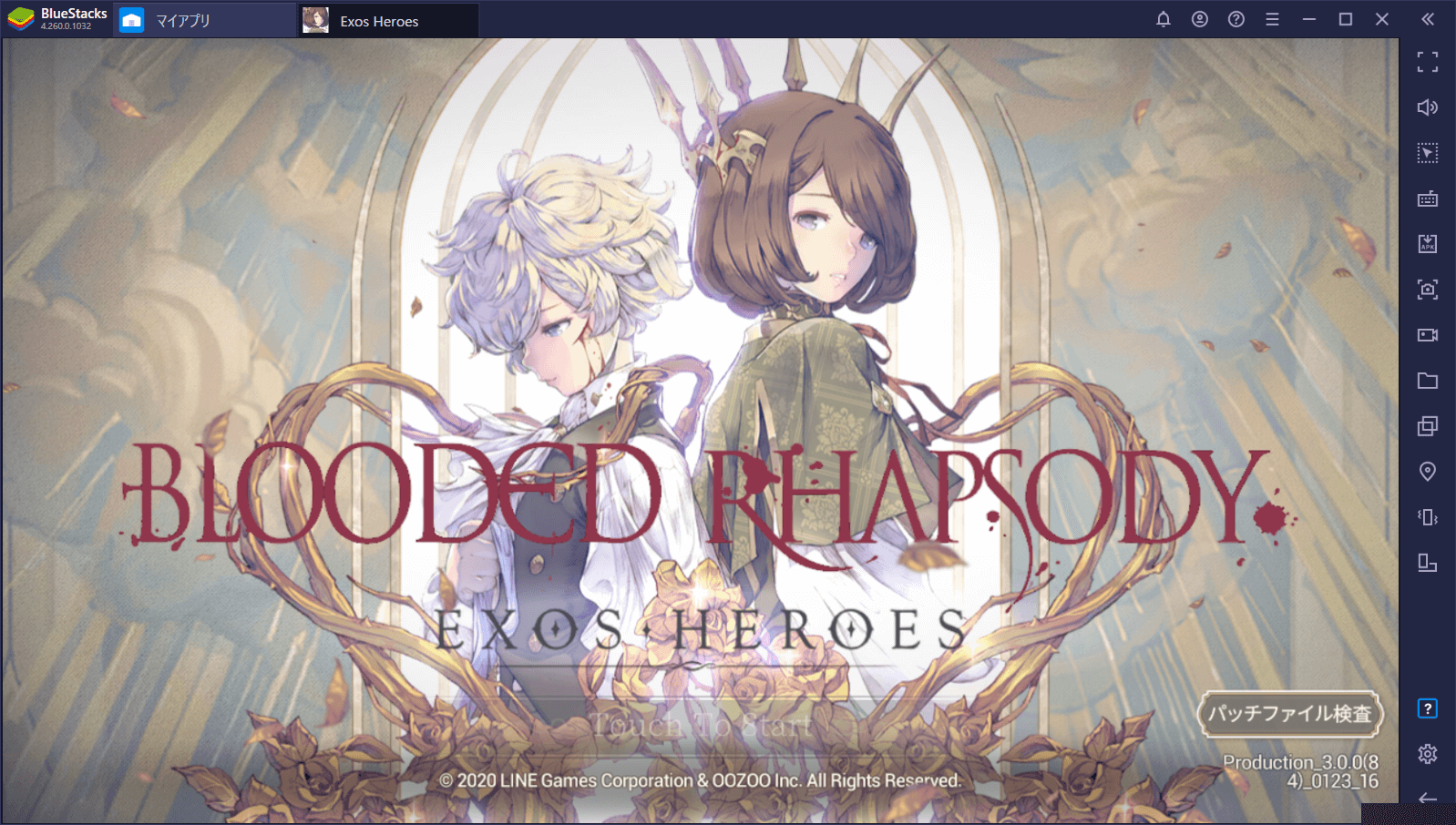This screenshot has width=1456, height=825.
Task: Click the BlueStacks logo in title bar
Action: pos(21,19)
